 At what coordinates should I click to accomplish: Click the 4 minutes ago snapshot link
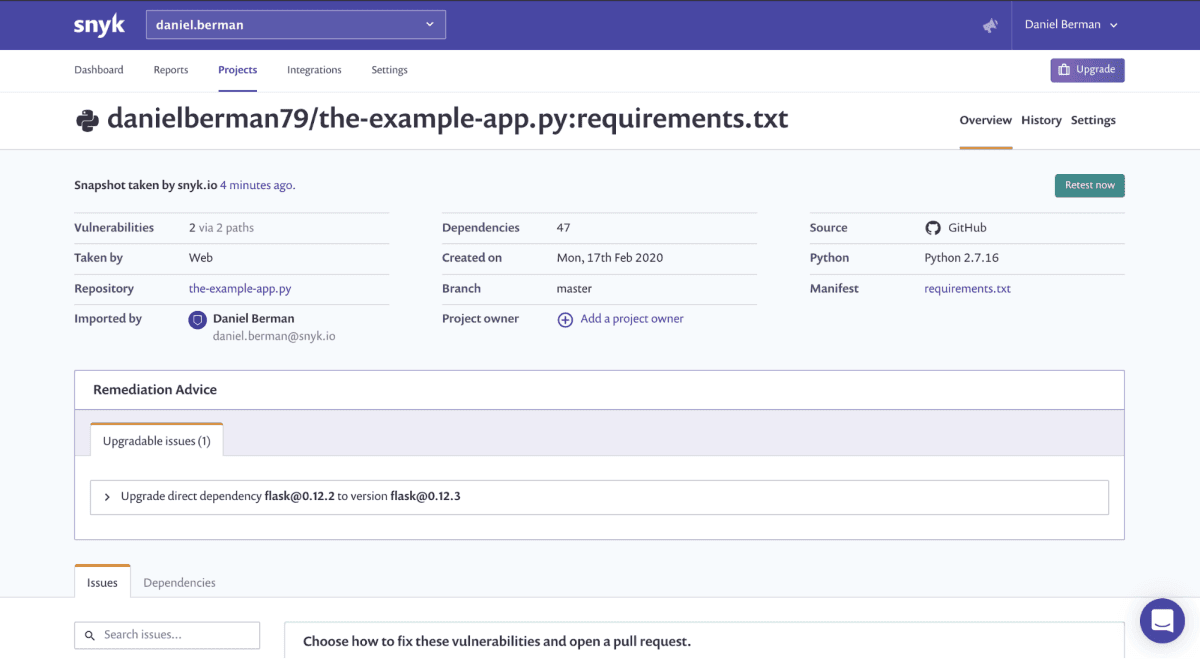pyautogui.click(x=257, y=185)
